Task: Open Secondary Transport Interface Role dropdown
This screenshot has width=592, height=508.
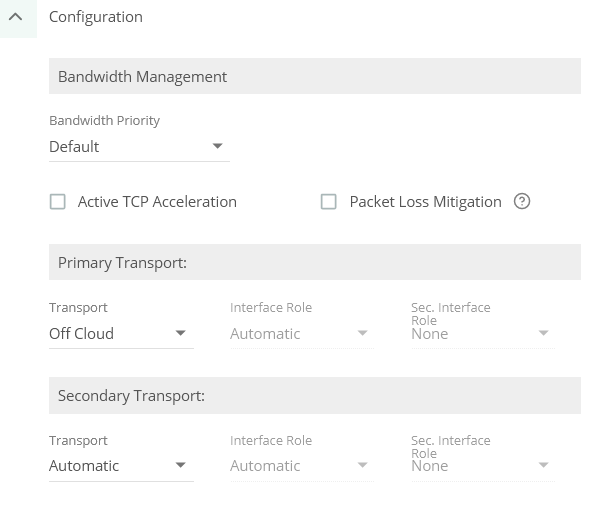Action: point(302,466)
